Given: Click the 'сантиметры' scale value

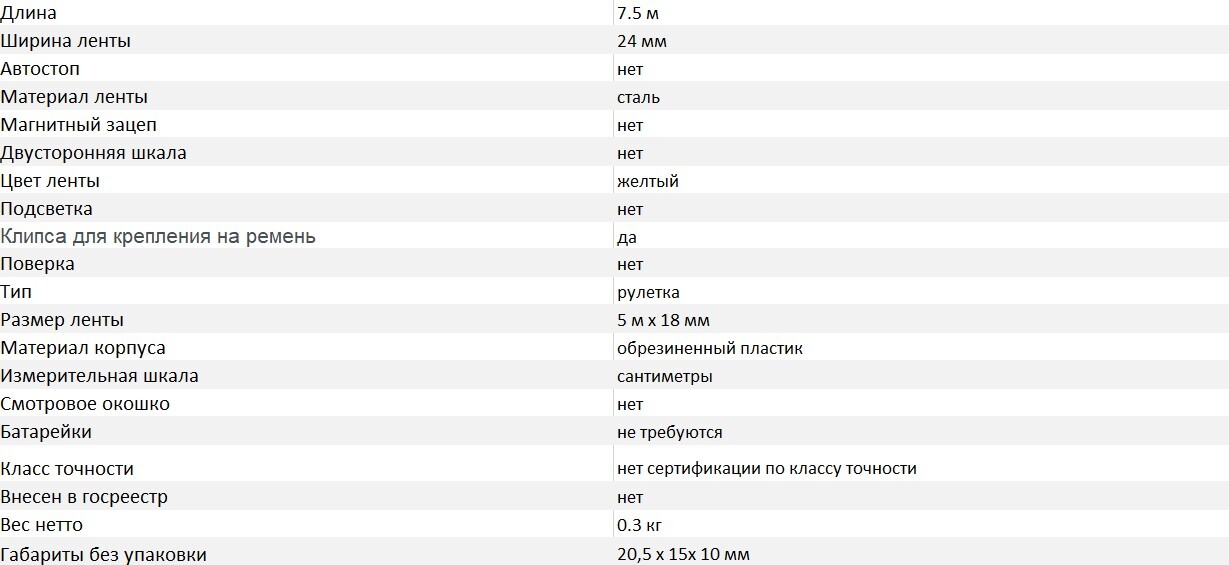Looking at the screenshot, I should point(665,376).
